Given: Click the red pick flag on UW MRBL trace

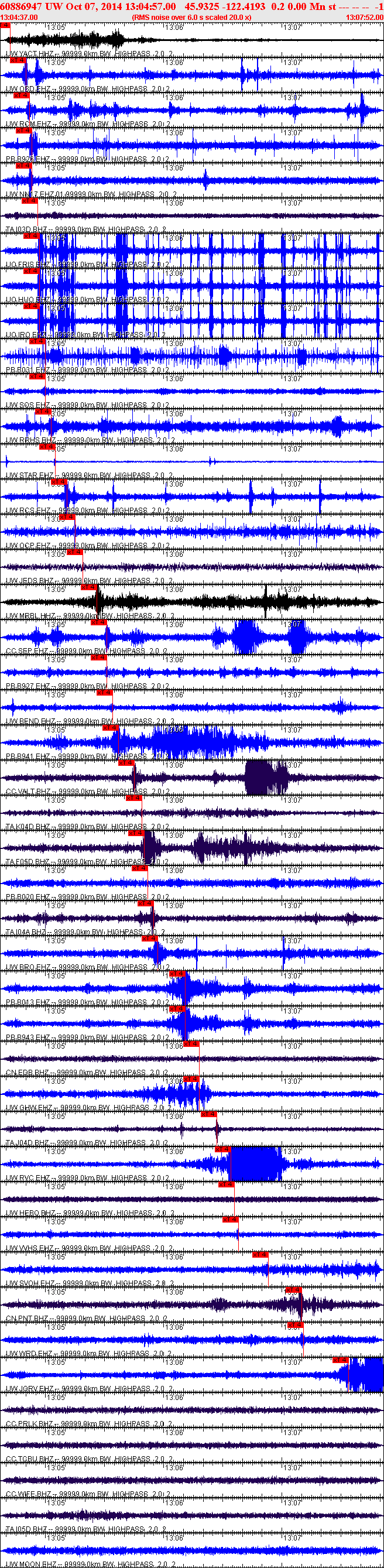Looking at the screenshot, I should 89,587.
